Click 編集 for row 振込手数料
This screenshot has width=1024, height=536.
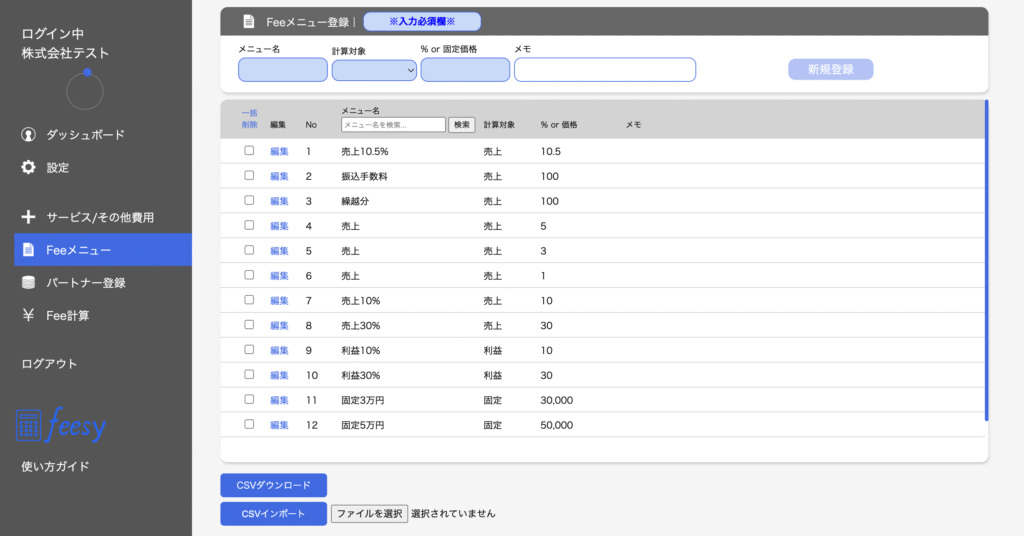280,176
